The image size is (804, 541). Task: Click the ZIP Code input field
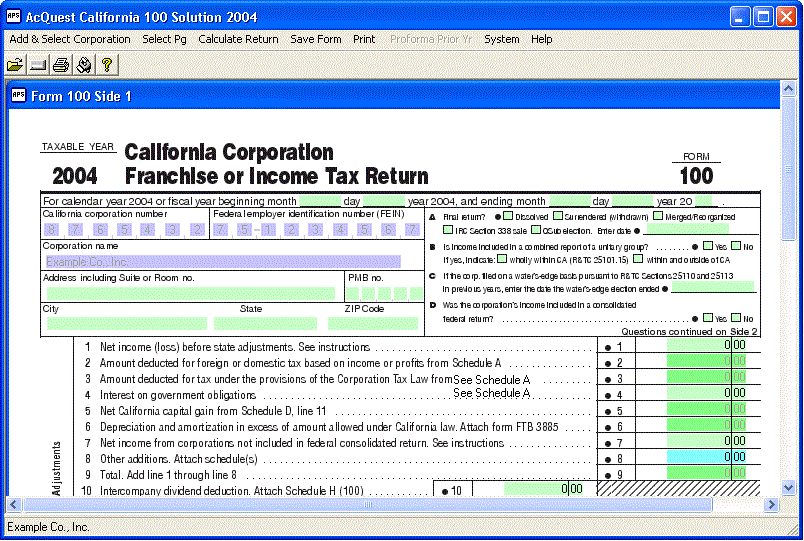(x=373, y=324)
